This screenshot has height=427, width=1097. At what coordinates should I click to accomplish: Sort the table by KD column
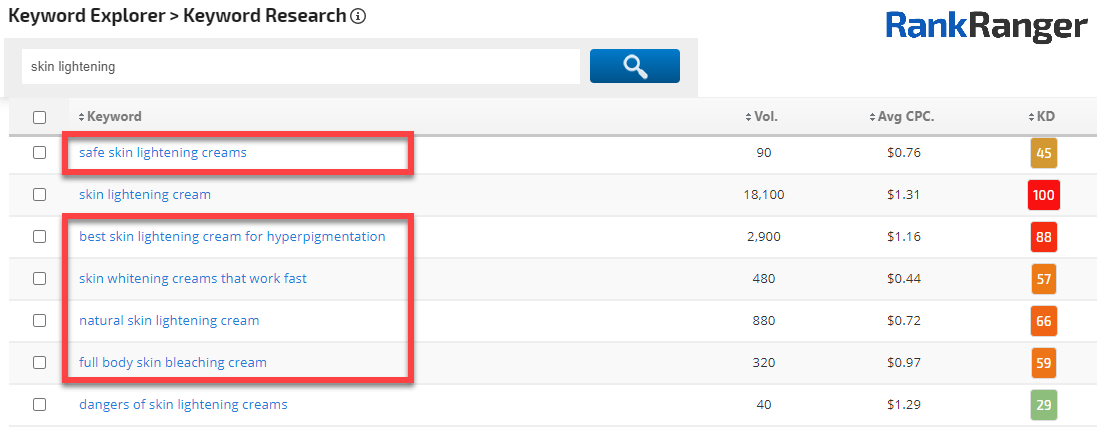click(1041, 117)
